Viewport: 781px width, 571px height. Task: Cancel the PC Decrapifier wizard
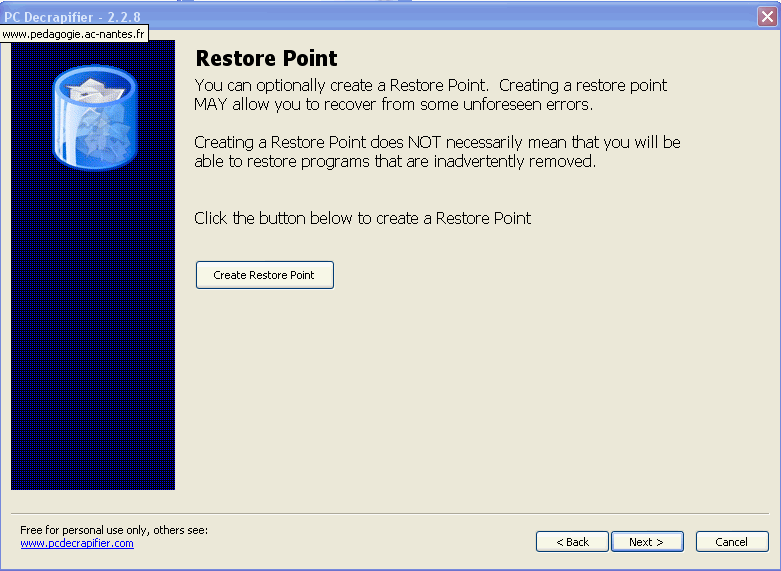tap(732, 542)
